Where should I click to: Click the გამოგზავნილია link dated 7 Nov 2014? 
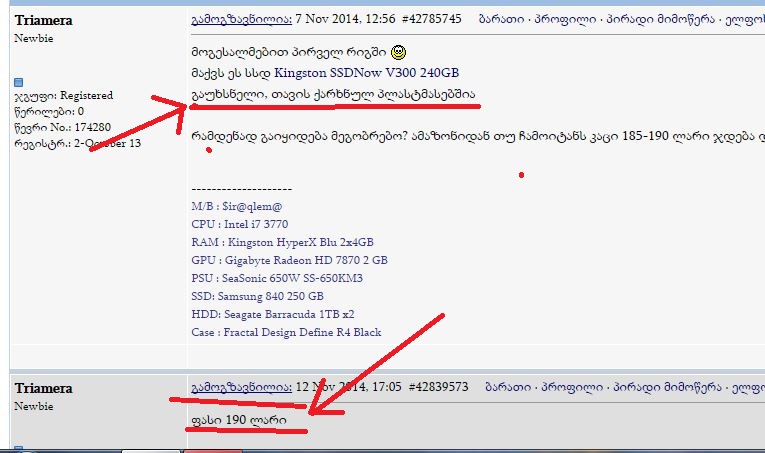point(242,20)
